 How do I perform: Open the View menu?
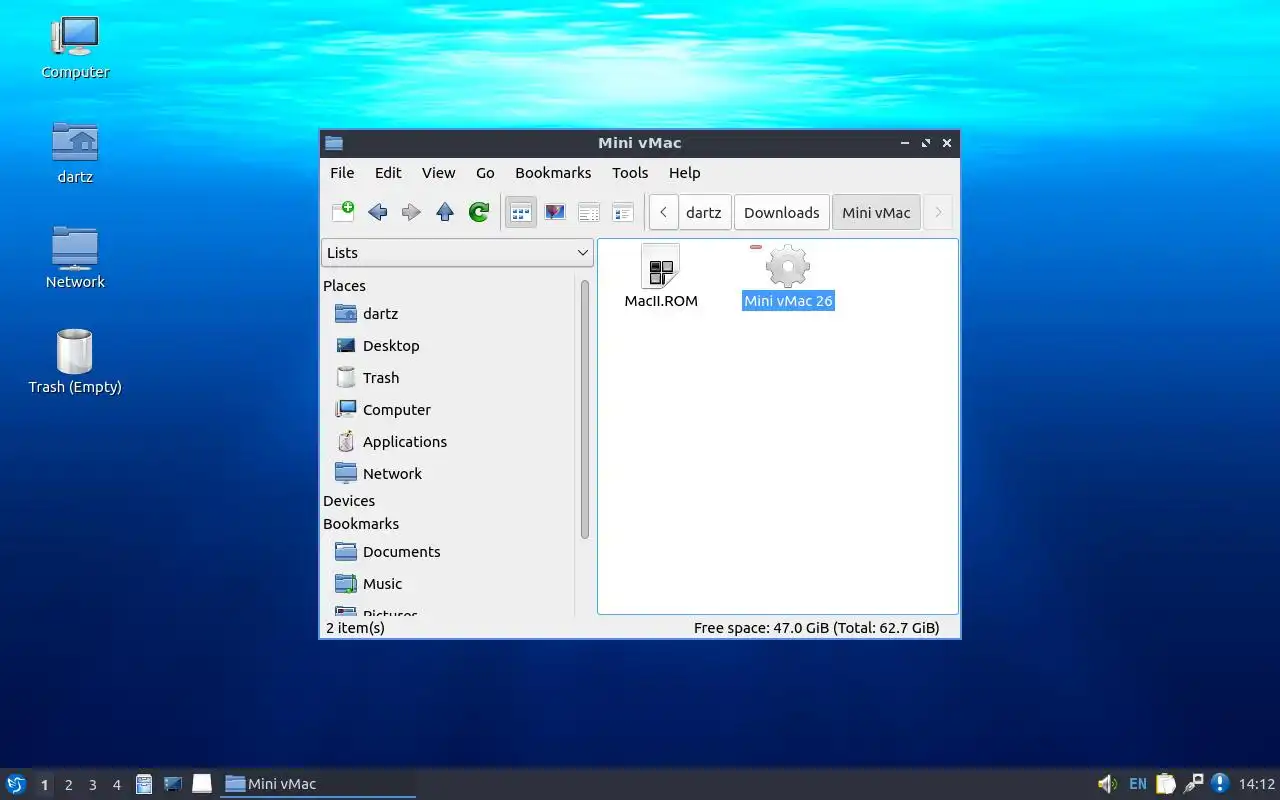pos(438,173)
